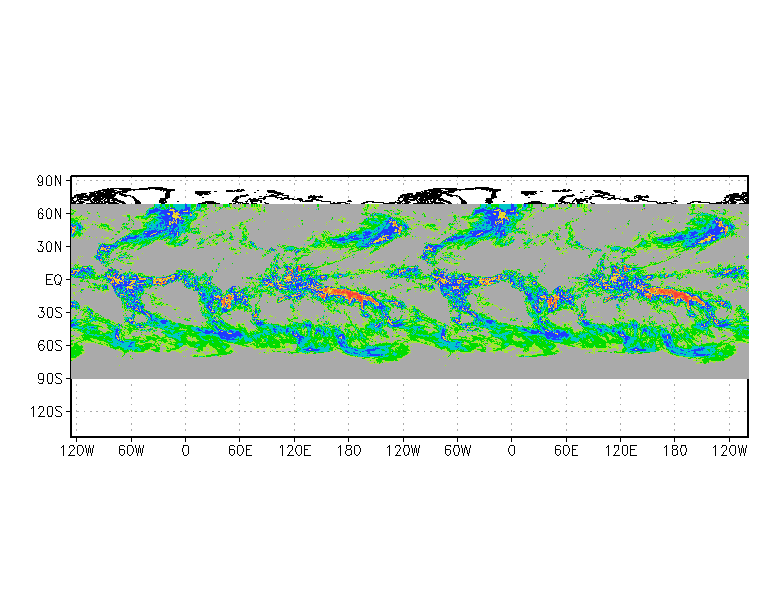Viewport: 784px width, 612px height.
Task: Click the 90S latitude axis label
Action: click(x=50, y=379)
